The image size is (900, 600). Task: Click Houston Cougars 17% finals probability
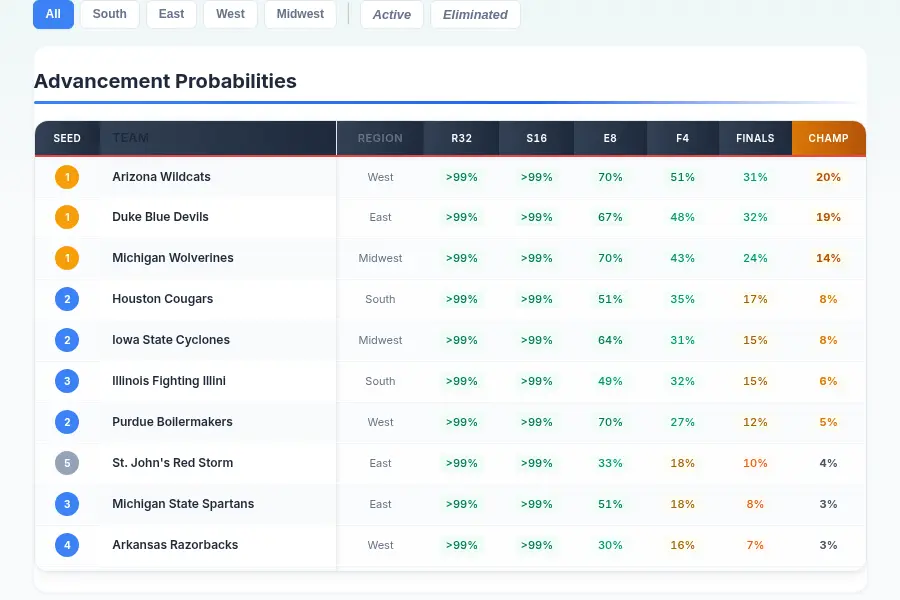(x=755, y=300)
